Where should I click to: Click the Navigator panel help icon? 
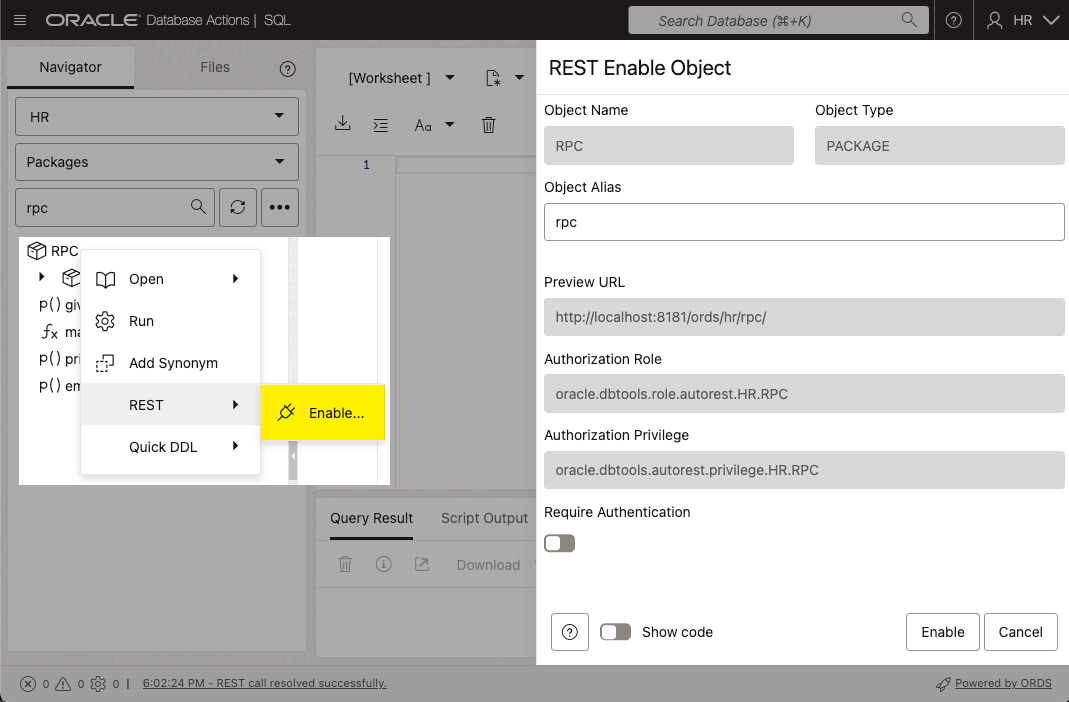288,69
